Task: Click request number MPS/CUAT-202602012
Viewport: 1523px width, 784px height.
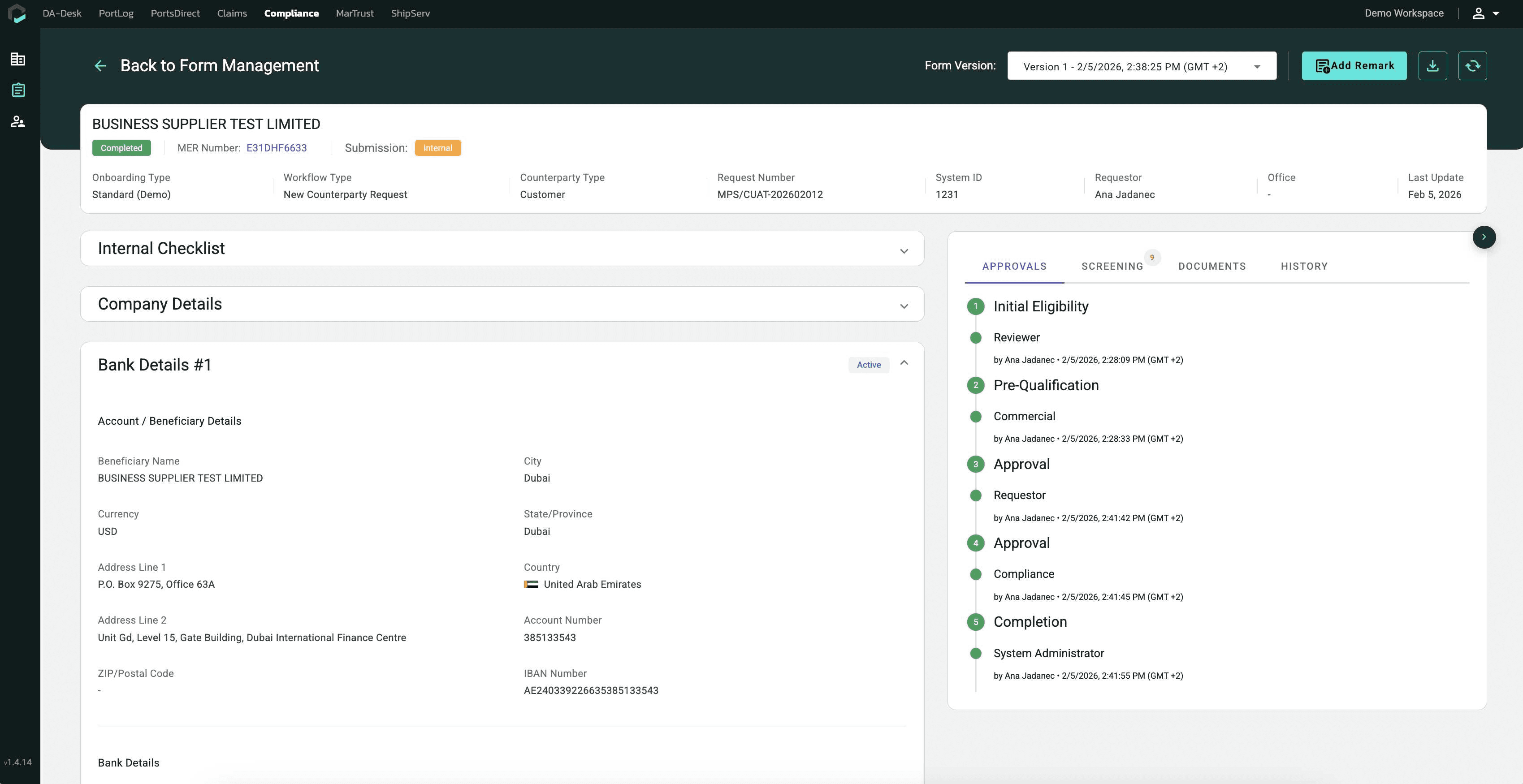Action: (770, 194)
